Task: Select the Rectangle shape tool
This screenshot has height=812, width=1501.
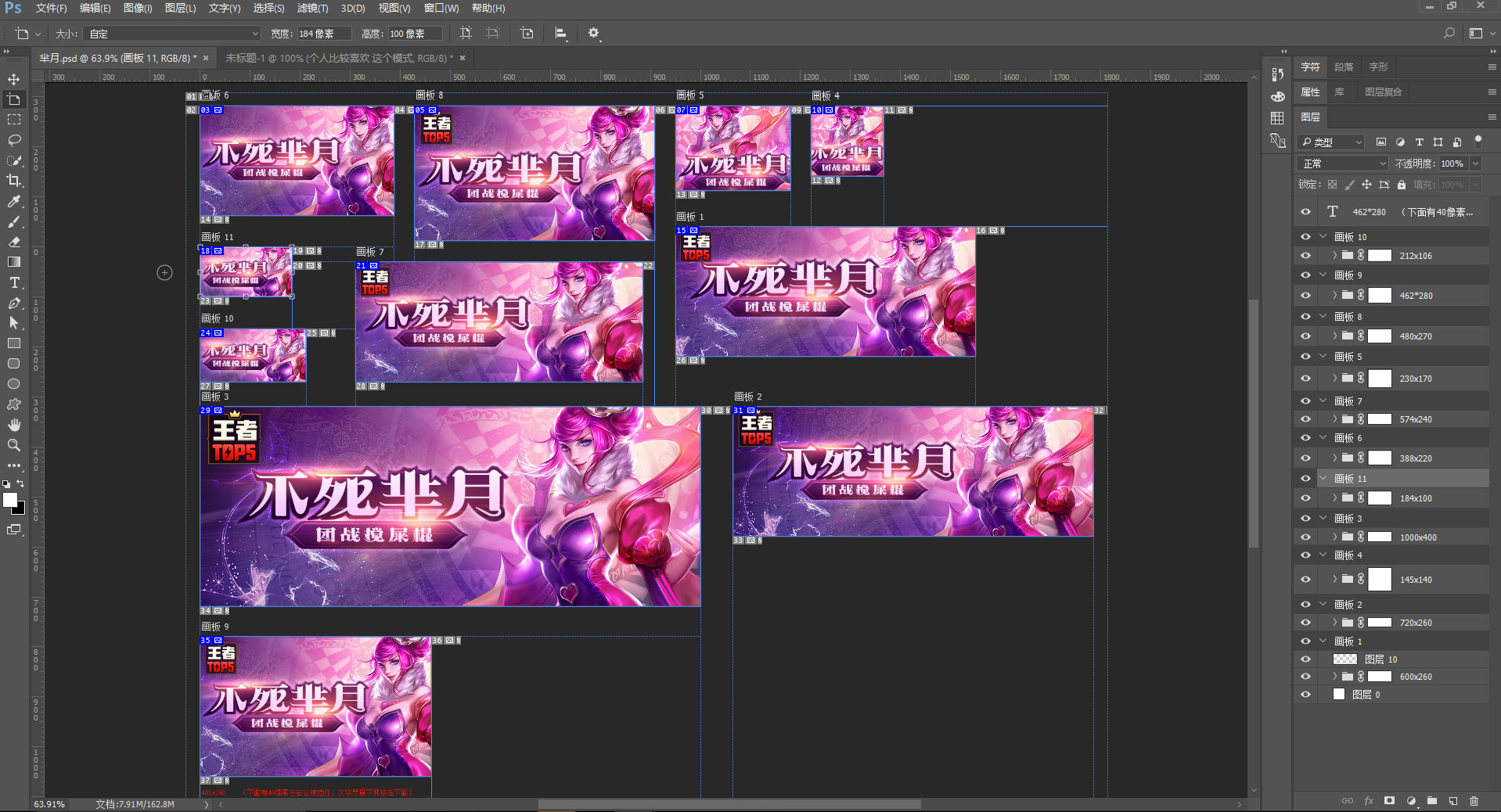Action: tap(14, 343)
